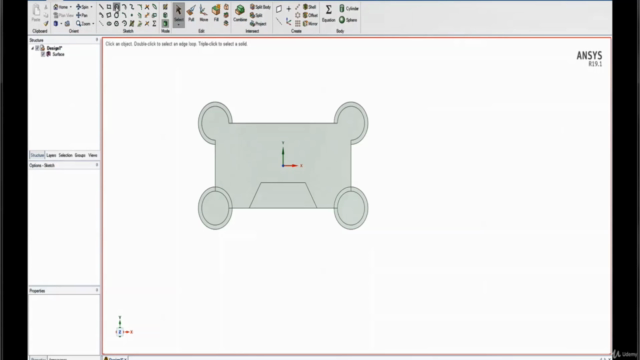The height and width of the screenshot is (360, 640).
Task: Click the Axis origin tool in Create
Action: point(289,21)
